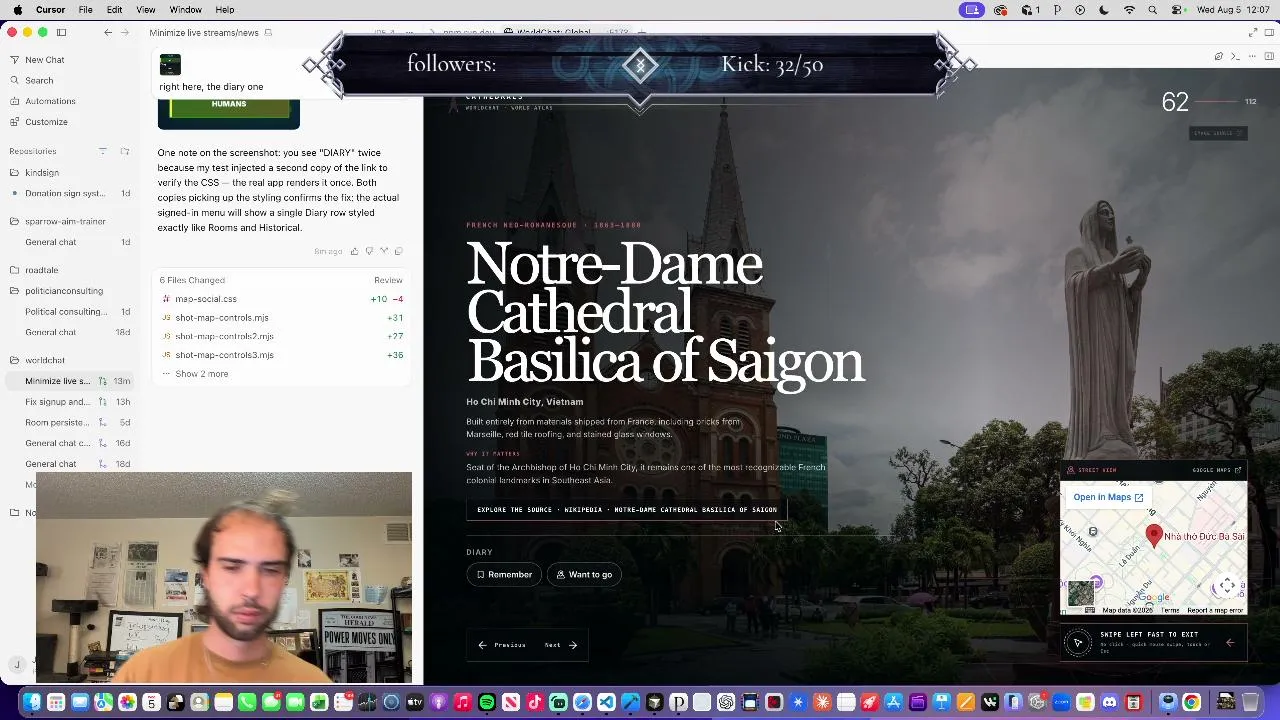Open Discord from the Dock

pyautogui.click(x=1110, y=702)
